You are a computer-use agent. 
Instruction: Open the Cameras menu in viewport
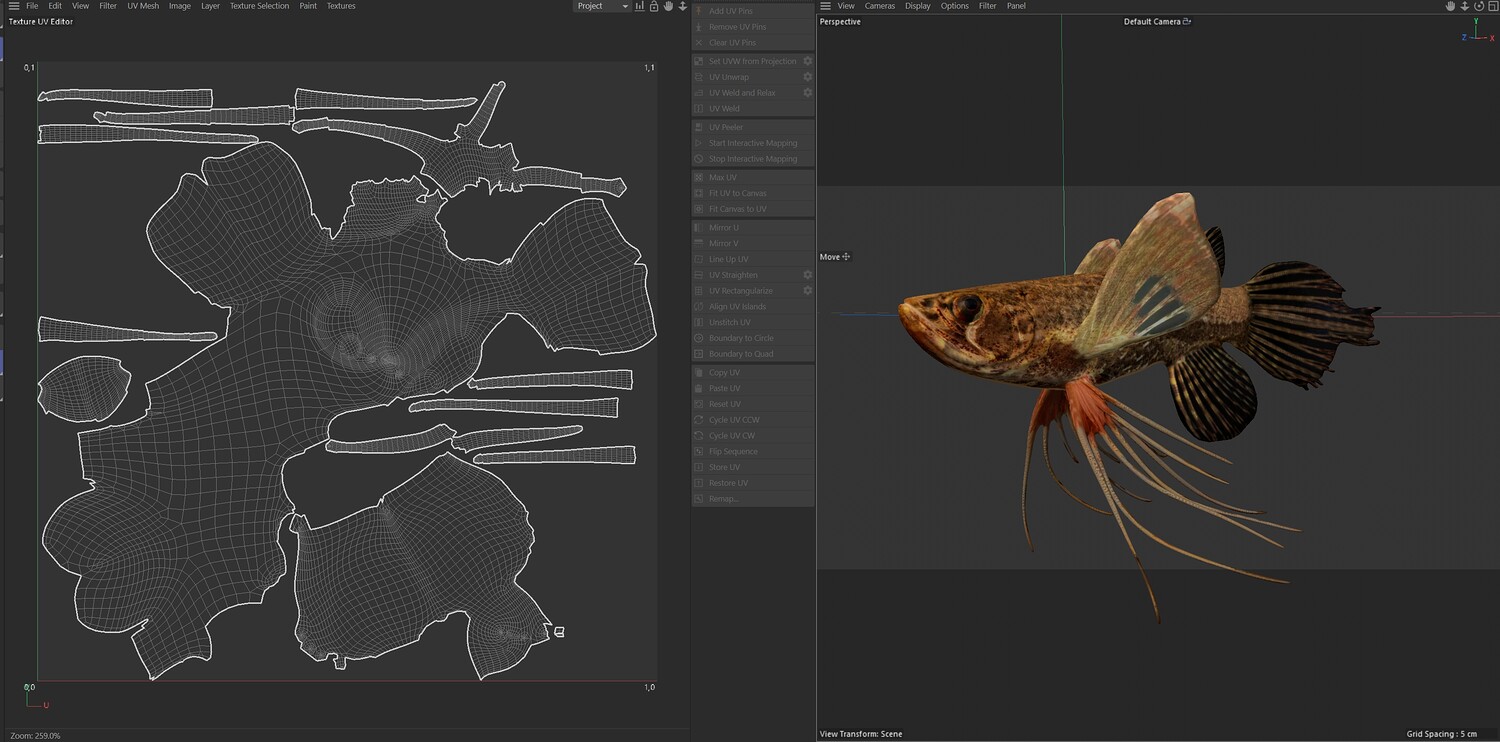pos(880,6)
